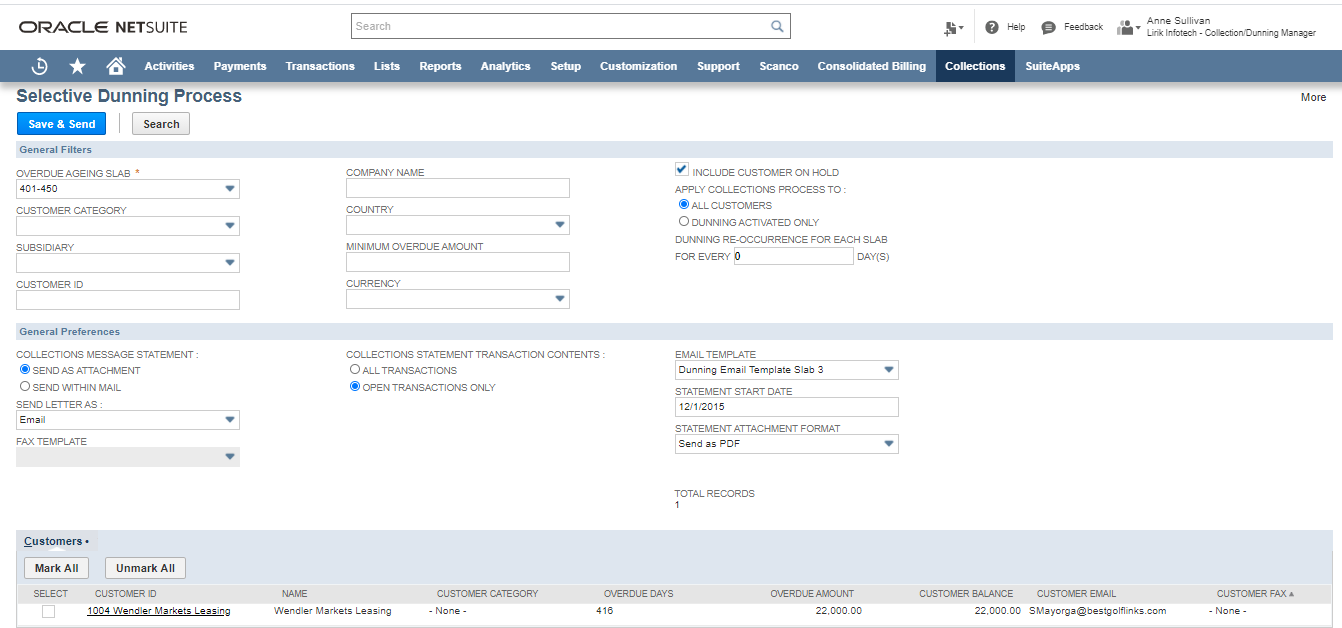Open the Transactions menu
The height and width of the screenshot is (628, 1342).
(320, 66)
